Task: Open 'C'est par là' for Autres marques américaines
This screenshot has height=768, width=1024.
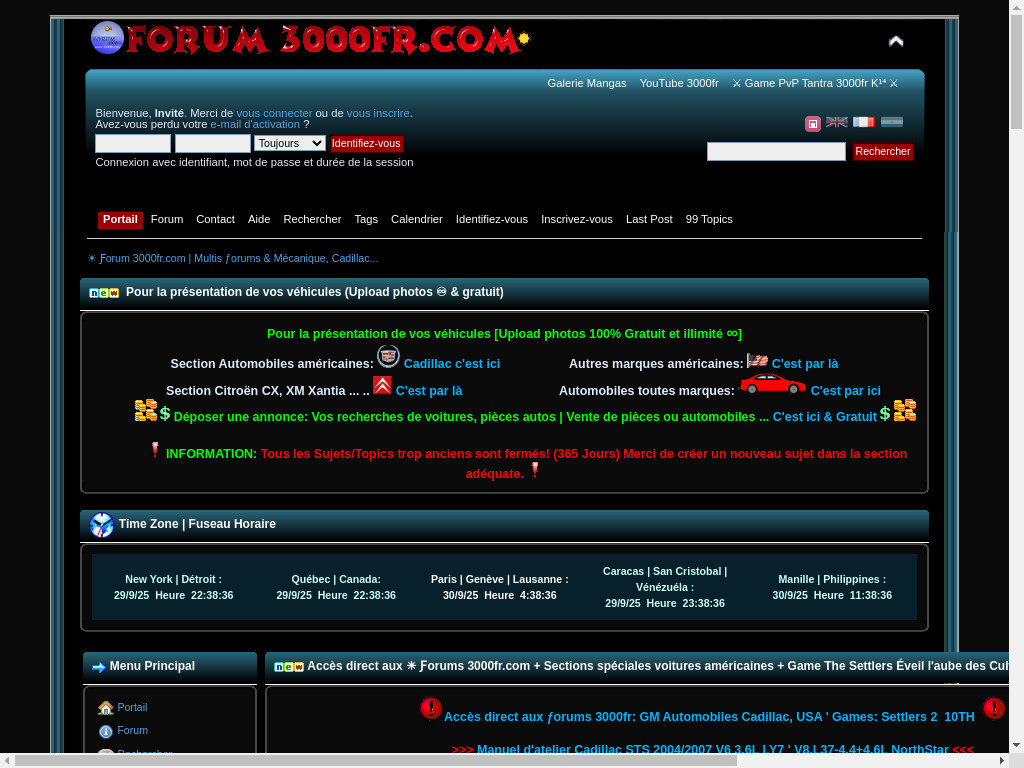Action: tap(805, 364)
